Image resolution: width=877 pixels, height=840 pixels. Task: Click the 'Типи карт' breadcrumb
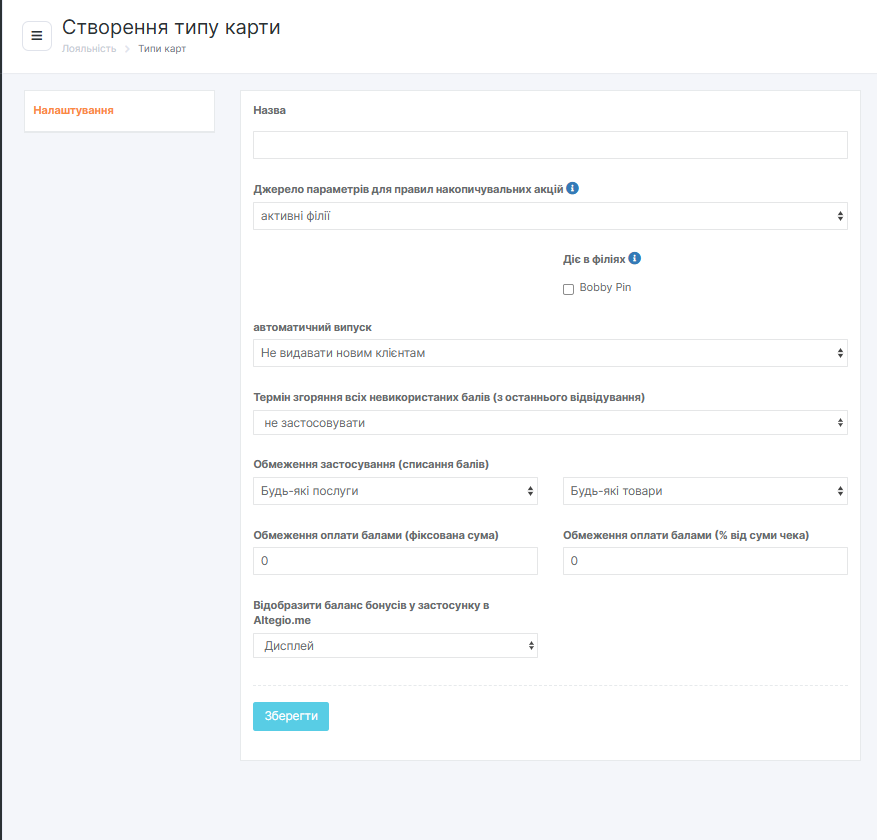coord(162,49)
